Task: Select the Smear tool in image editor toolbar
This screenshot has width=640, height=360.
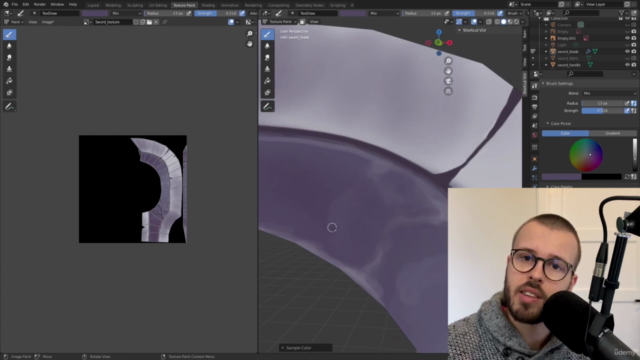Action: pyautogui.click(x=9, y=58)
